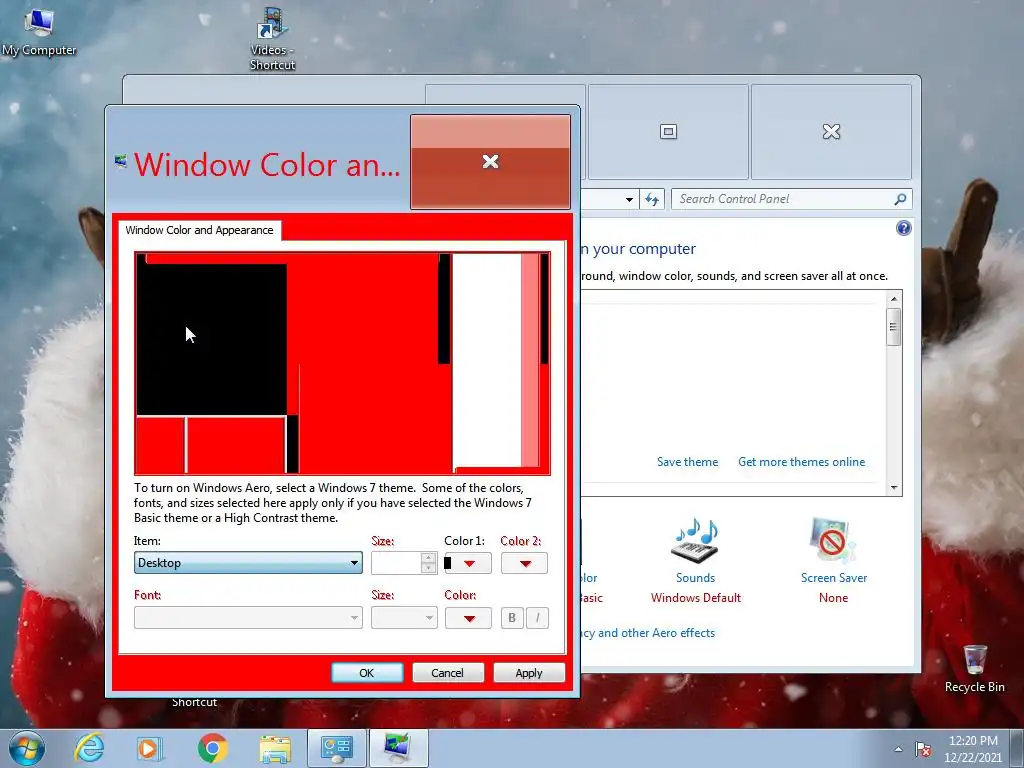Refresh the Control Panel address bar
1024x768 pixels.
652,199
